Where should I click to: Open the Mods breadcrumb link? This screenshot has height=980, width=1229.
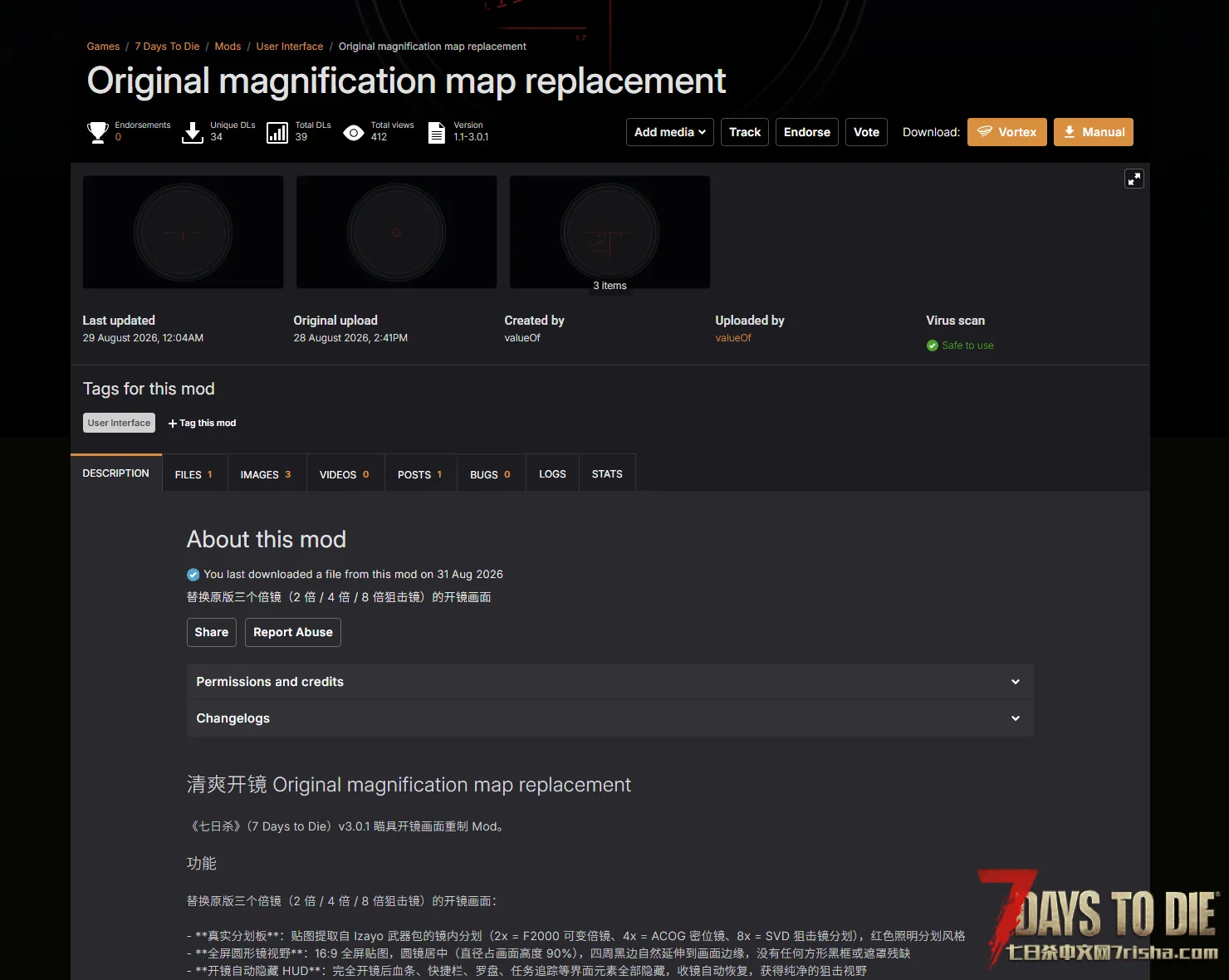[228, 47]
